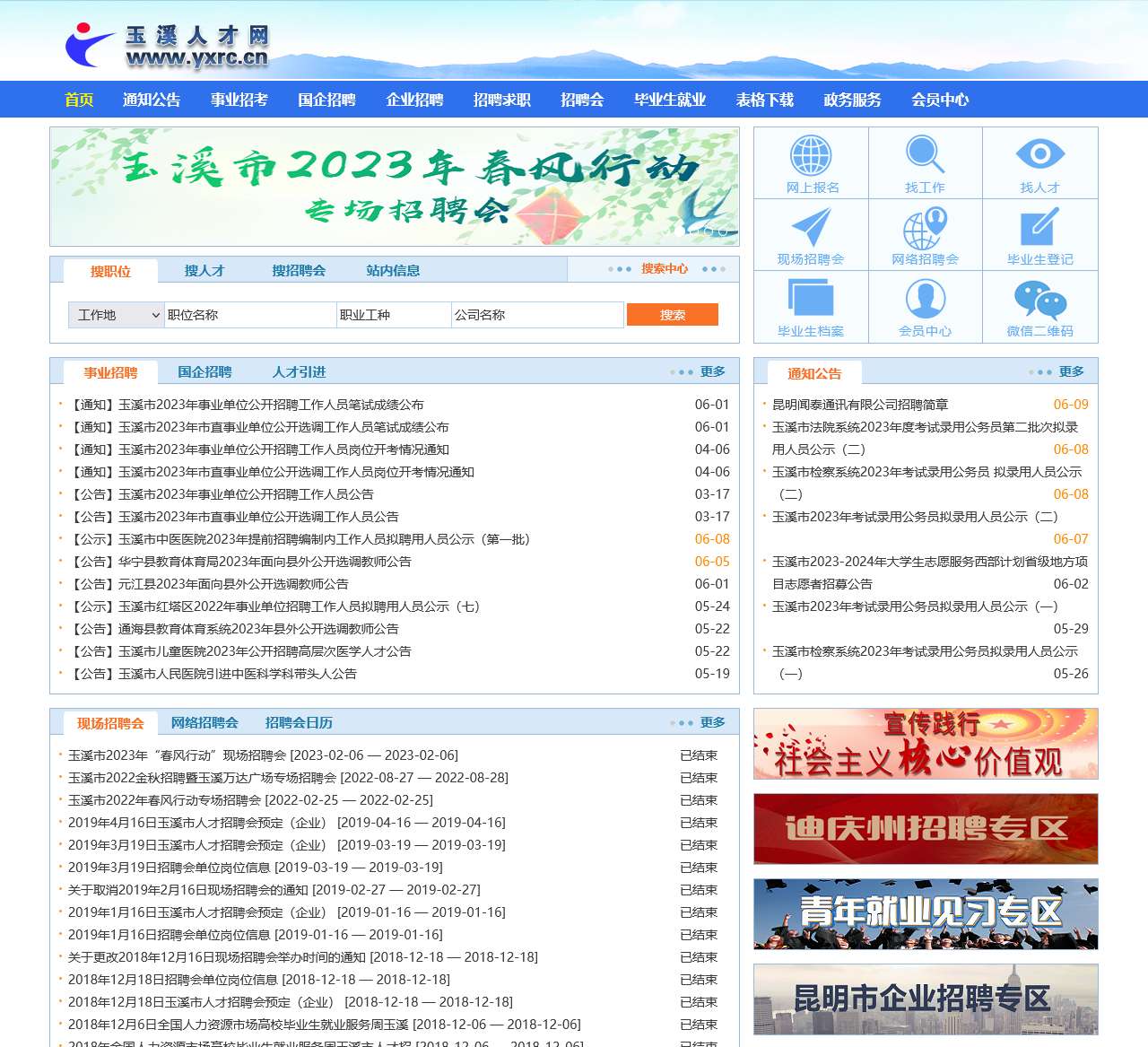Switch to the 搜人才 search tab
Screen dimensions: 1148x1047
click(204, 269)
